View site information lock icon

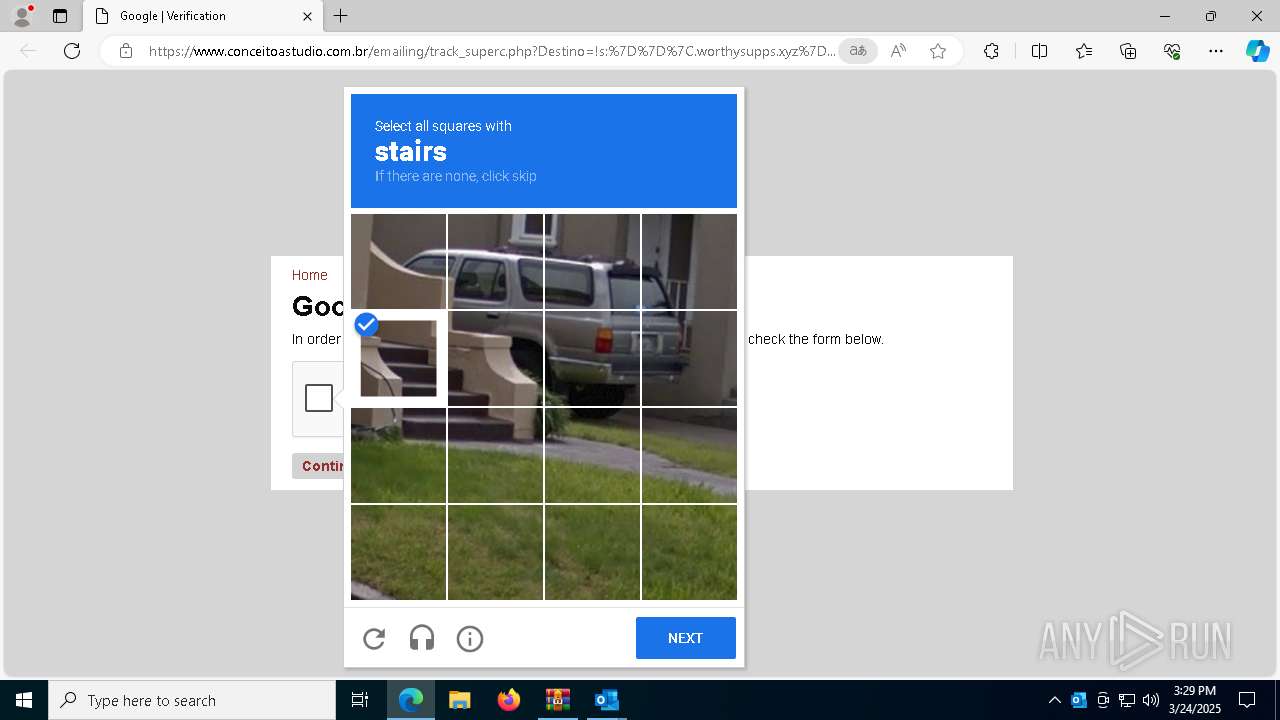[x=126, y=51]
